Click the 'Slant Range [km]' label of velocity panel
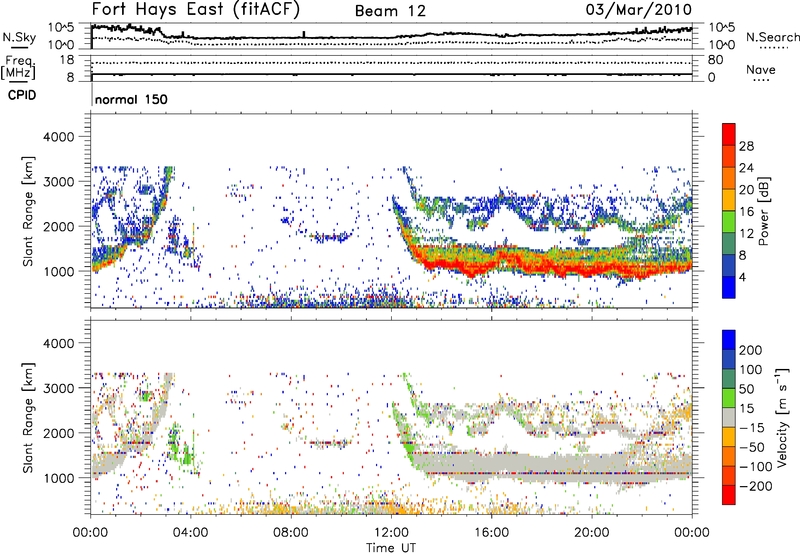This screenshot has width=800, height=554. (28, 417)
